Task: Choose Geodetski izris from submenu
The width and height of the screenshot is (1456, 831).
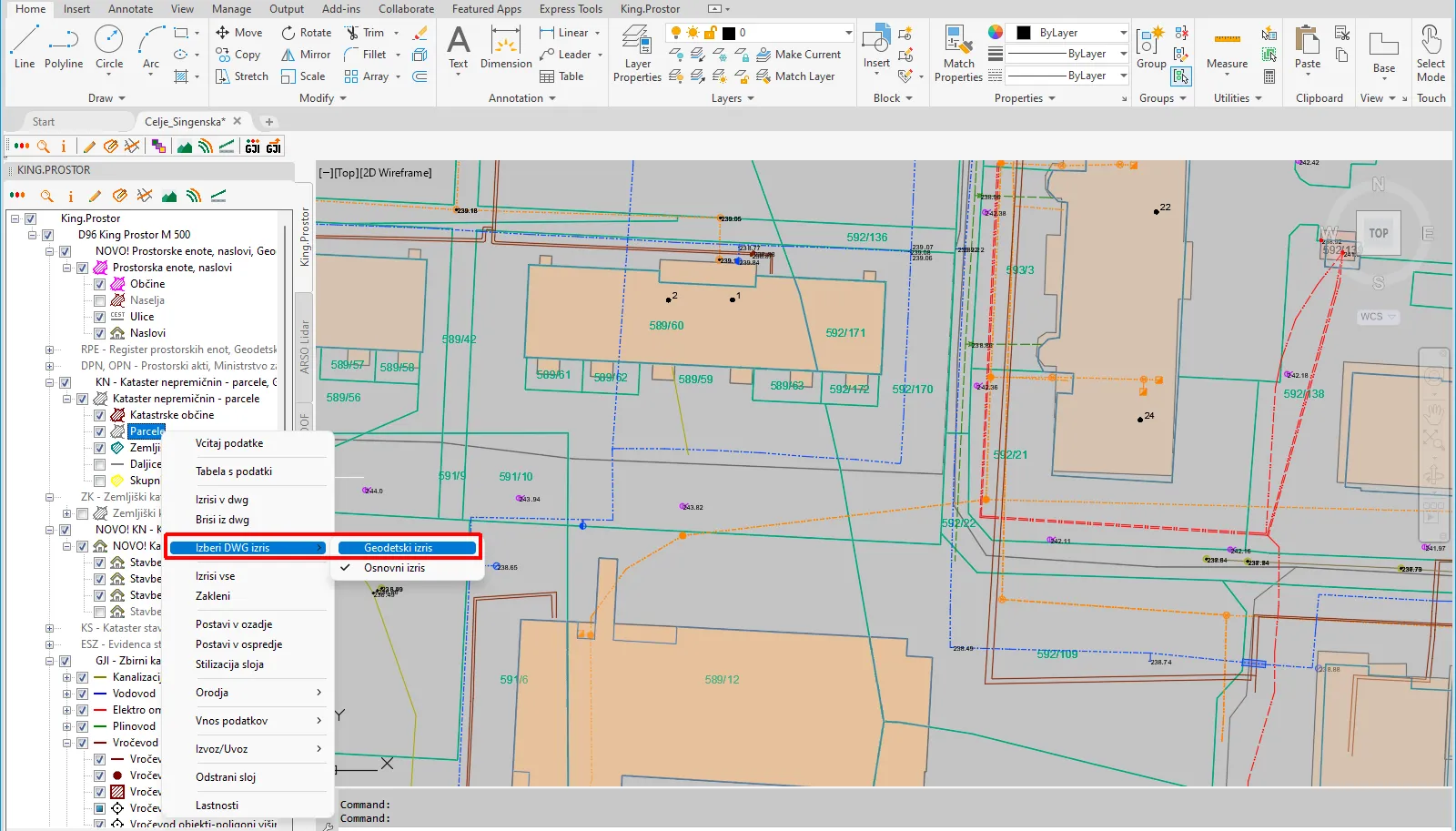Action: point(406,548)
